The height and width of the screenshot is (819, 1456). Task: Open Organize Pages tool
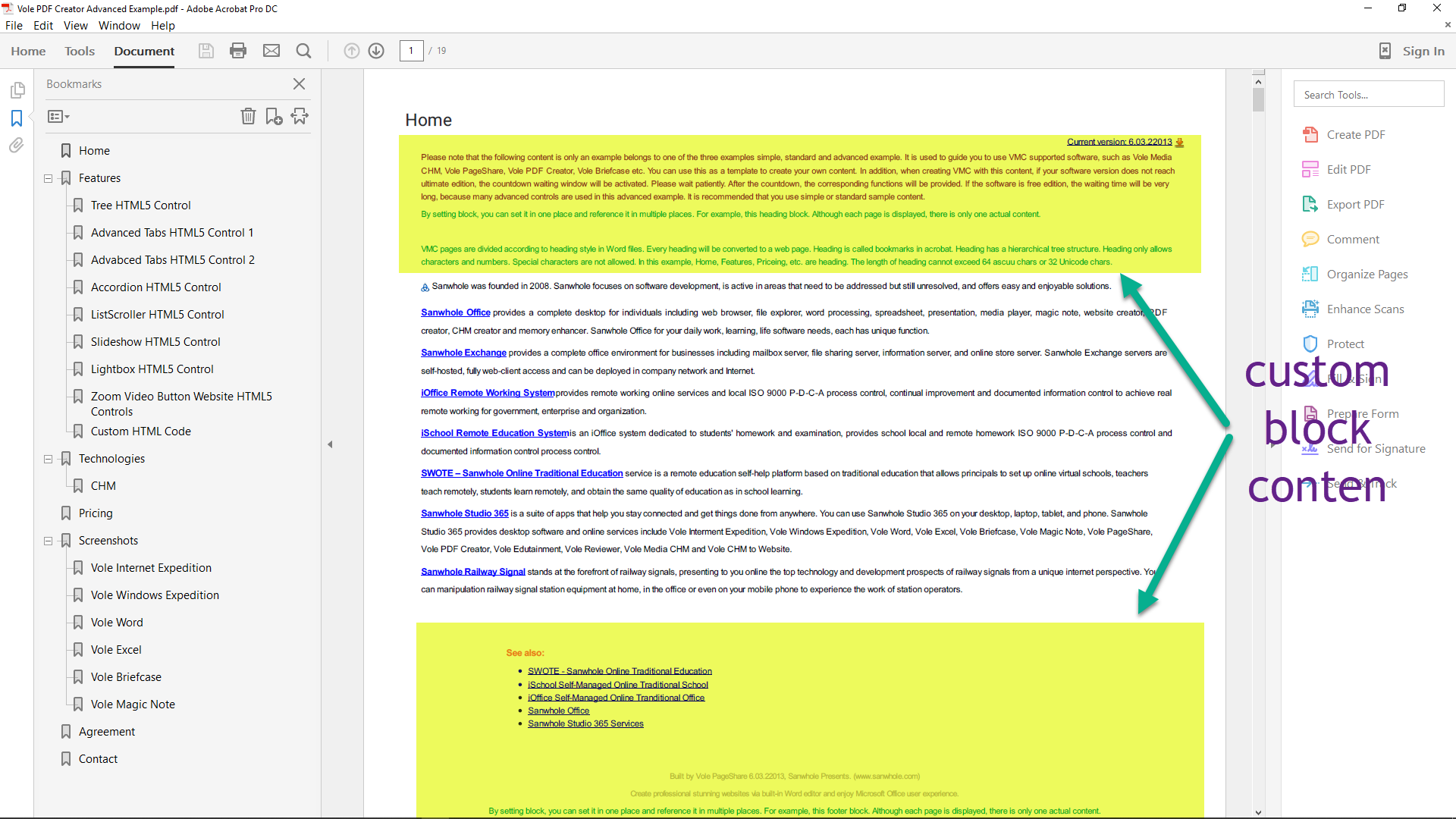click(1354, 275)
